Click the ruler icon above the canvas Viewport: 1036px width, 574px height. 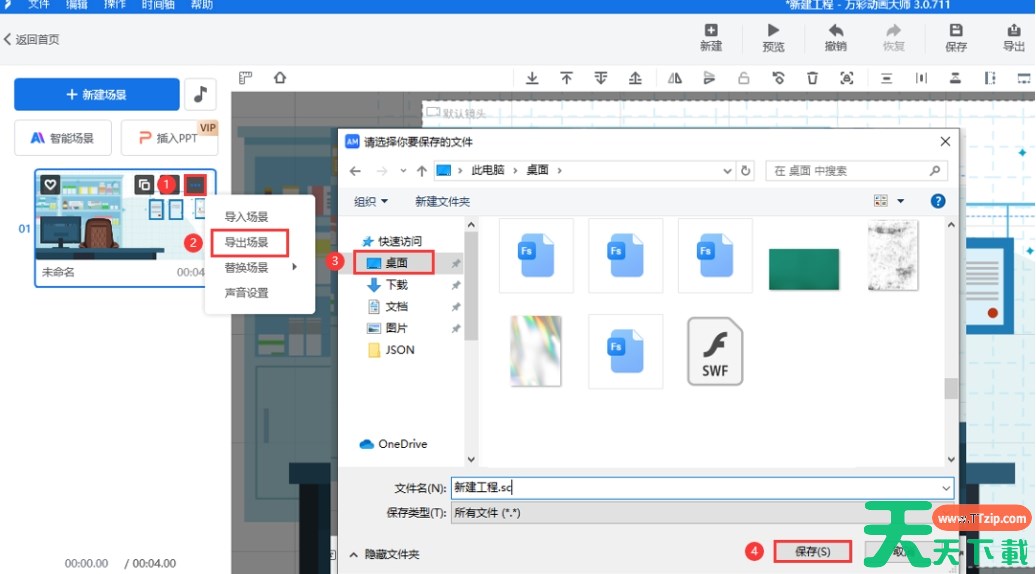[x=246, y=78]
